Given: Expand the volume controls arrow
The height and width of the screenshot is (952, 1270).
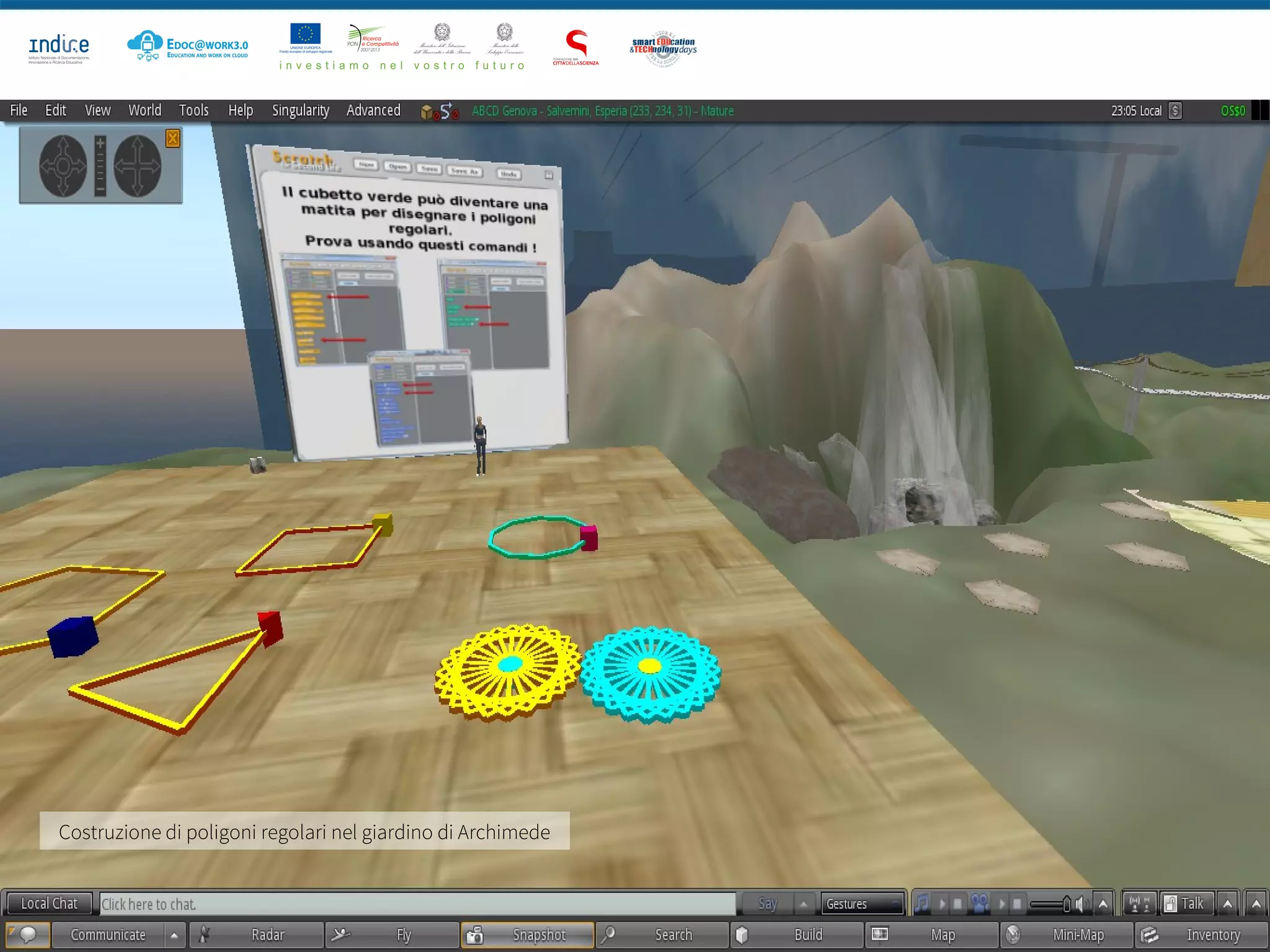Looking at the screenshot, I should (x=1103, y=904).
